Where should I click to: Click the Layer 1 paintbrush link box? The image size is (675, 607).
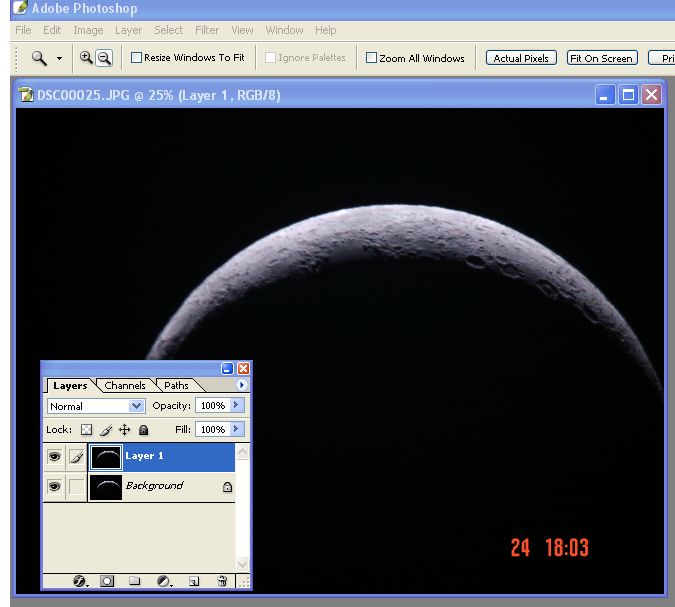coord(77,457)
